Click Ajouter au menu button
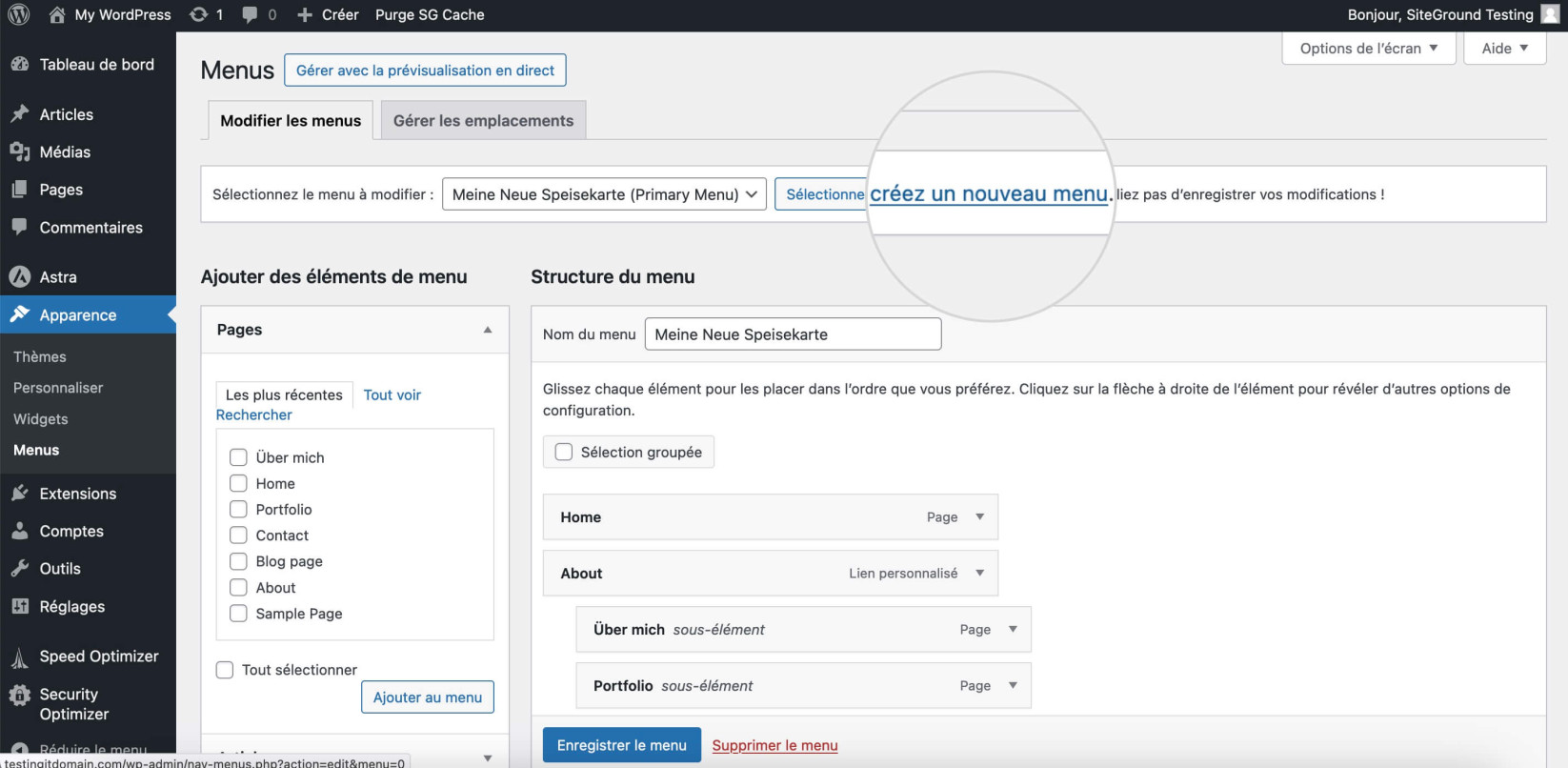Screen dimensions: 1568x768 tap(428, 697)
